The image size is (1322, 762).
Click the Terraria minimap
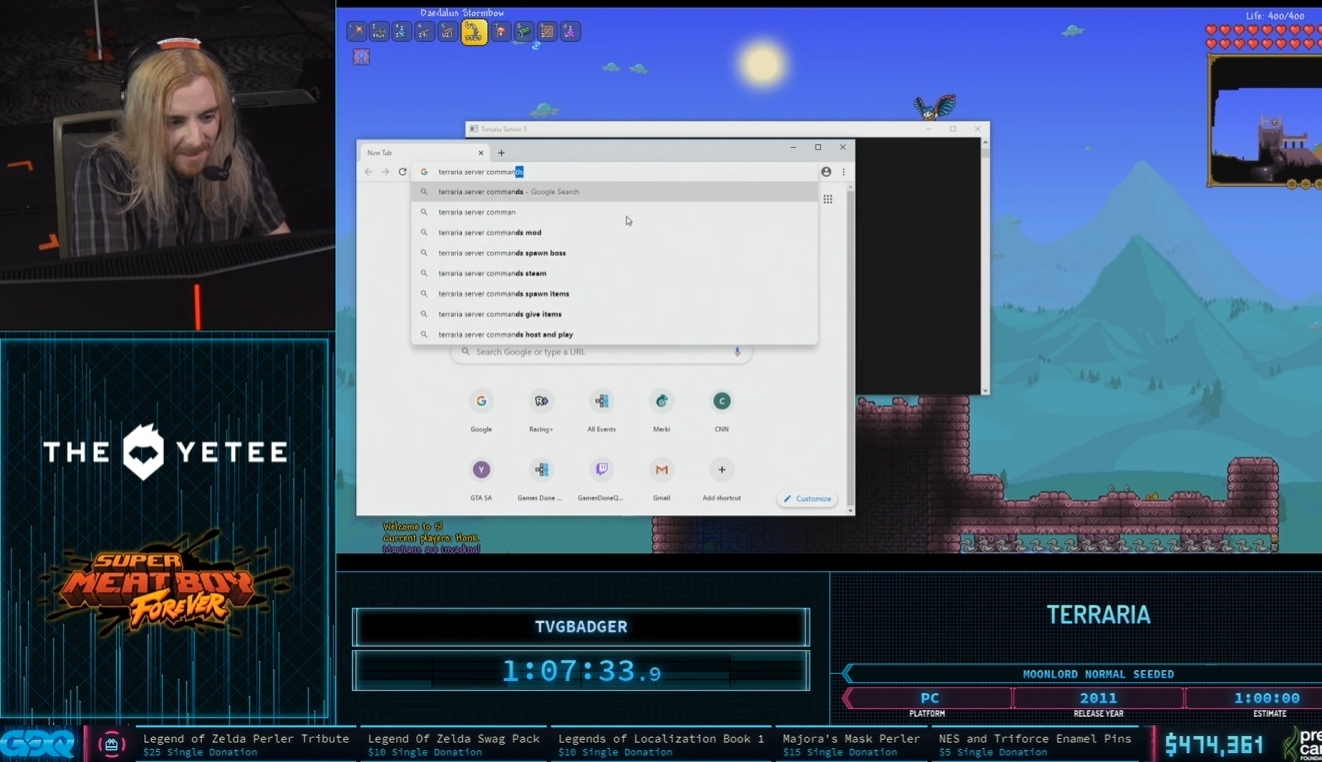(x=1265, y=120)
